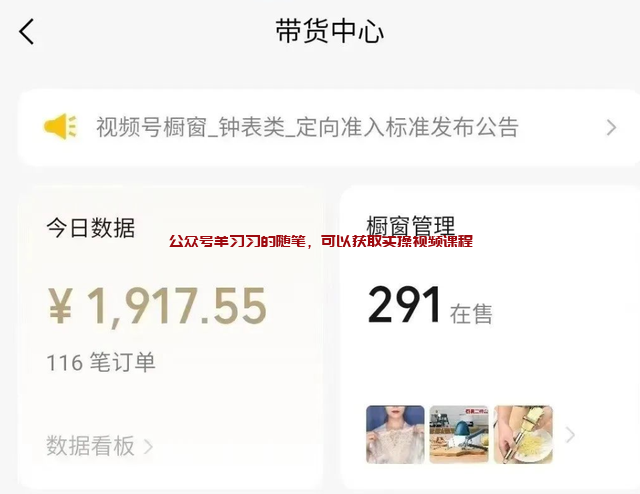Tap the 在售 label next to 291
The width and height of the screenshot is (640, 494).
(x=471, y=314)
